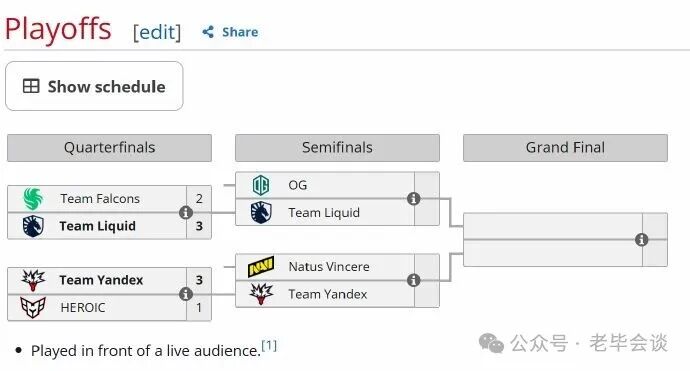Image resolution: width=690 pixels, height=371 pixels.
Task: Open the Grand Final match info icon
Action: coord(642,239)
